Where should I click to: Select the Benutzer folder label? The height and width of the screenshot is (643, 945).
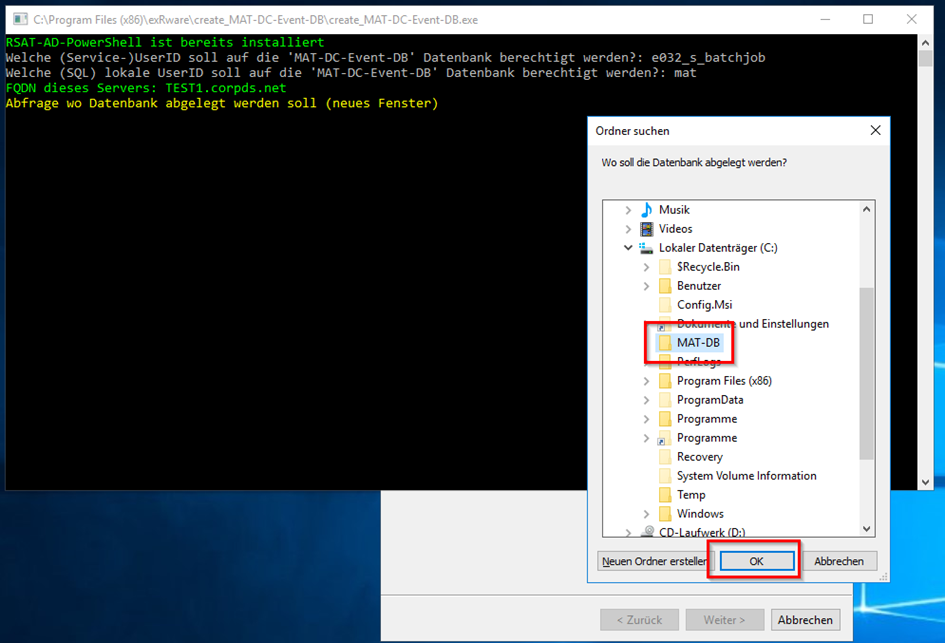coord(699,286)
